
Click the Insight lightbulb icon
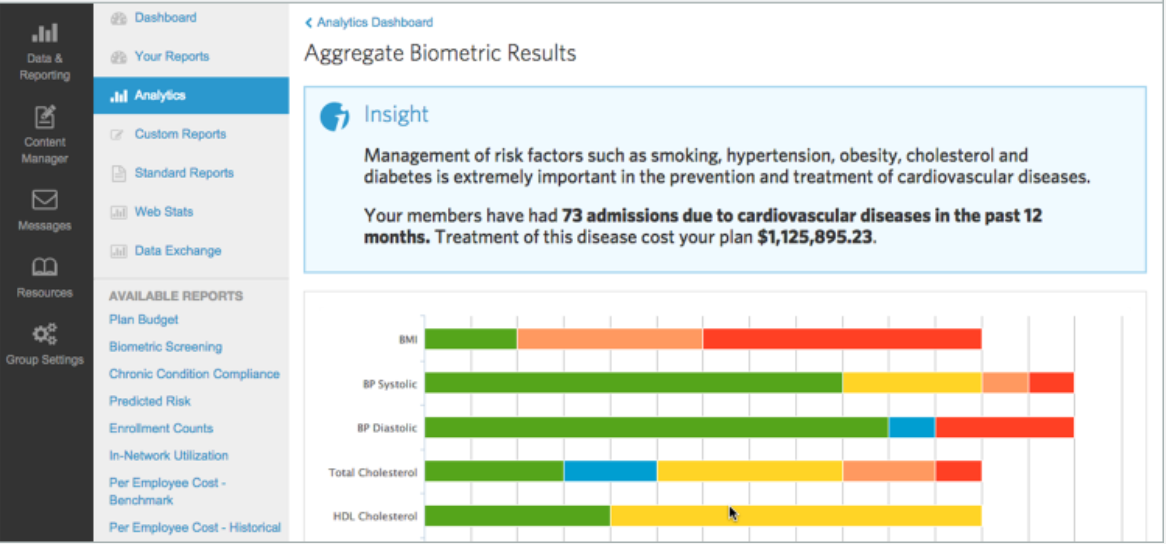pyautogui.click(x=334, y=117)
